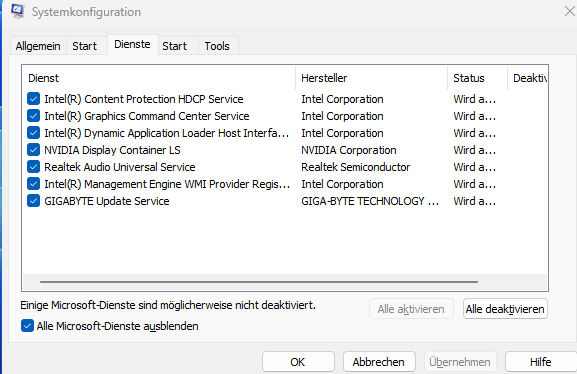
Task: Click the horizontal scrollbar in services list
Action: coord(259,282)
